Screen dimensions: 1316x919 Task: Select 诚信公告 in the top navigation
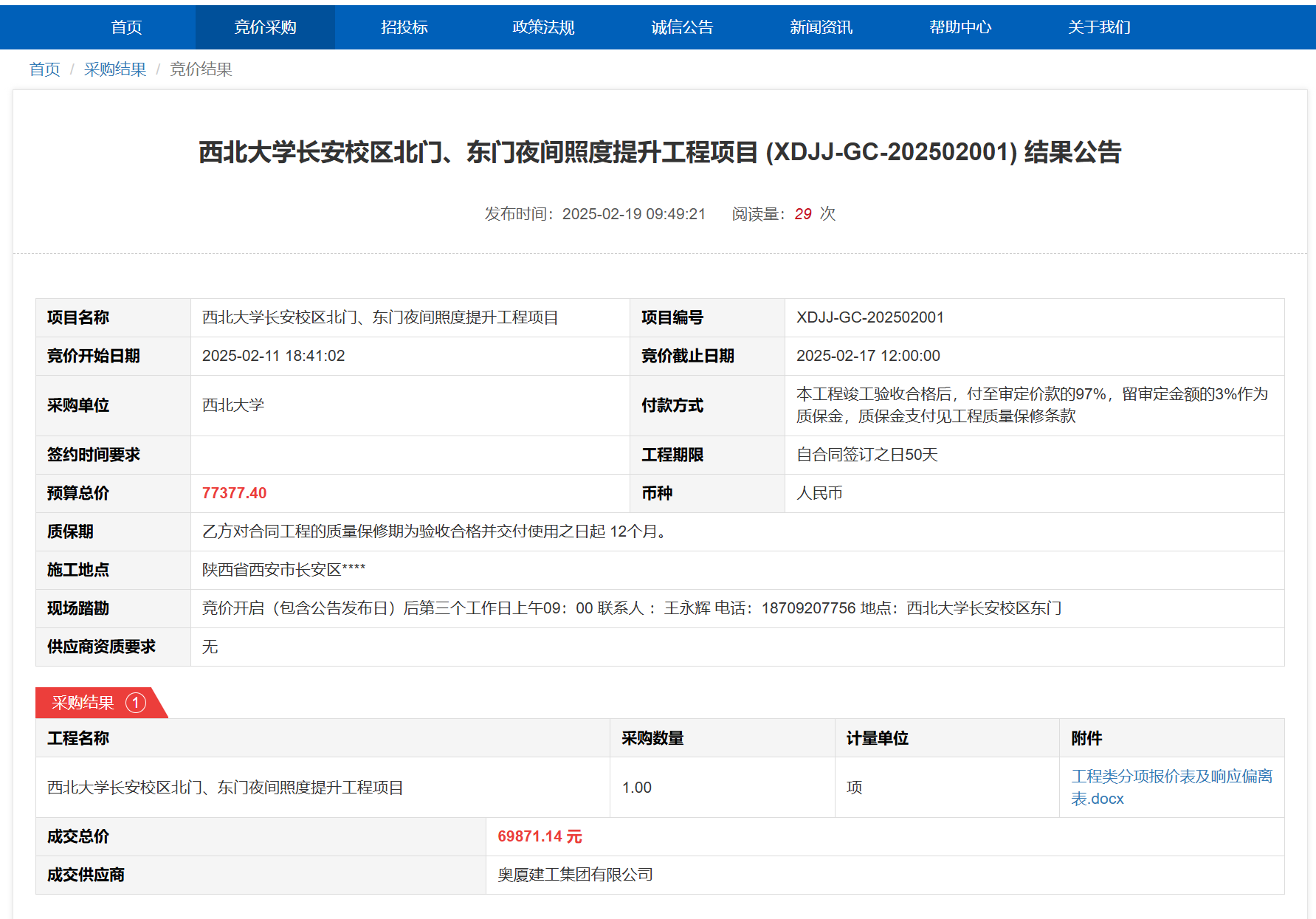tap(682, 27)
